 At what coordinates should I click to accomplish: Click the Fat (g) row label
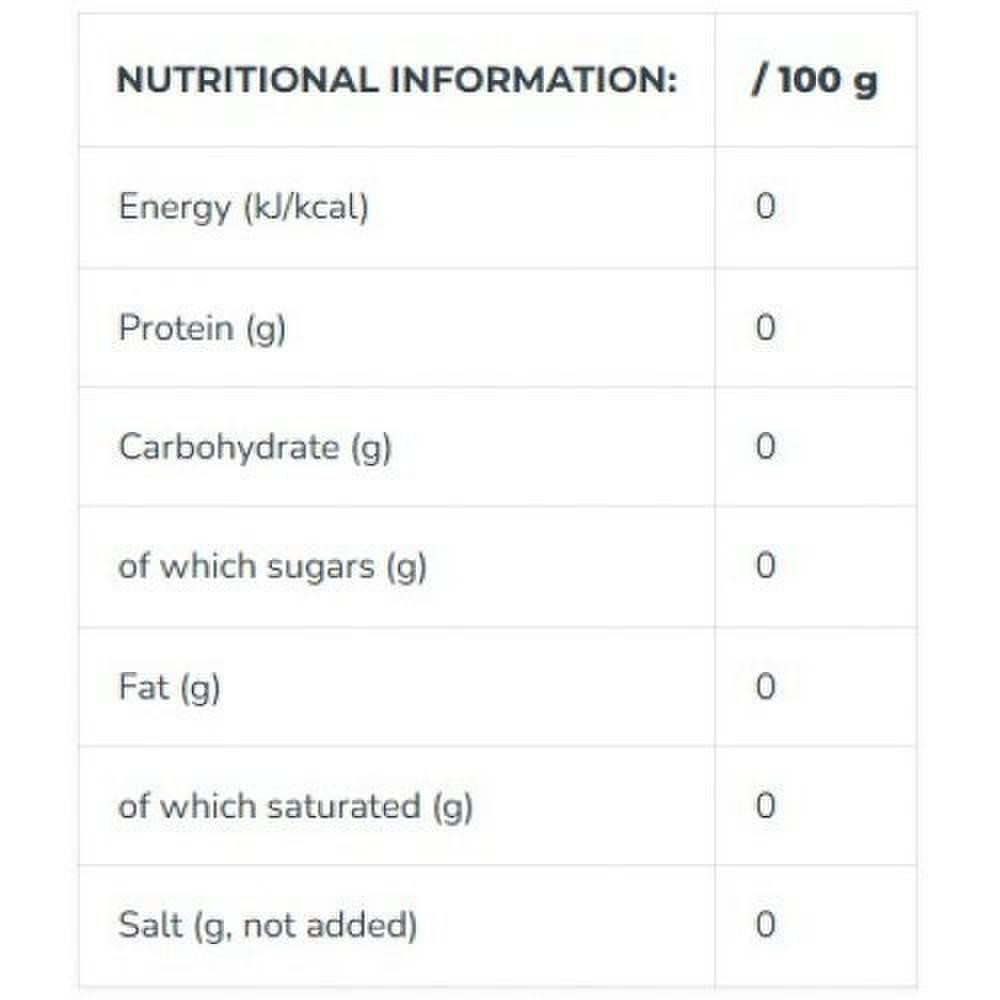click(169, 688)
